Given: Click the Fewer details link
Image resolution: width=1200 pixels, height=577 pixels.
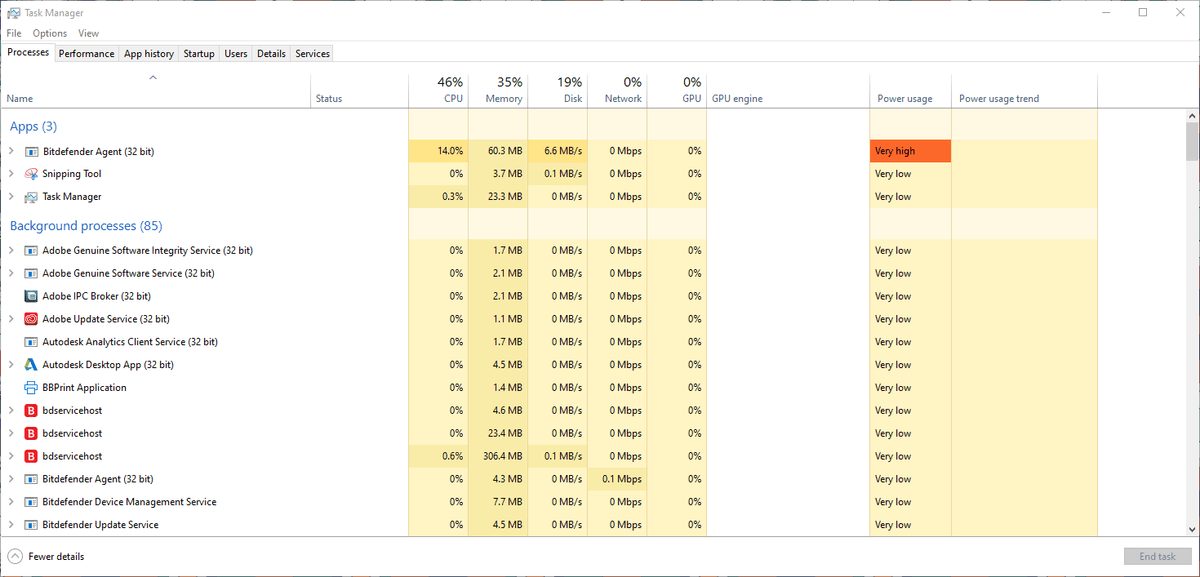Looking at the screenshot, I should 56,556.
